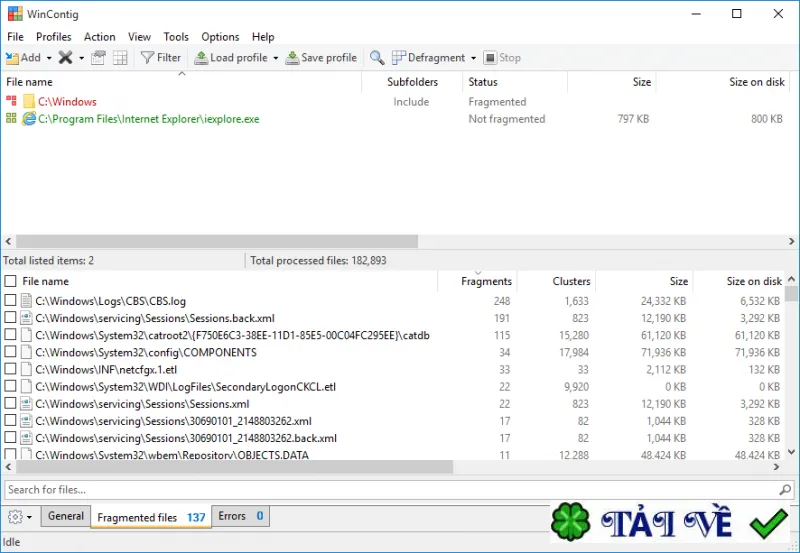The image size is (800, 553).
Task: Click the C:\Windows folder icon
Action: click(x=29, y=102)
